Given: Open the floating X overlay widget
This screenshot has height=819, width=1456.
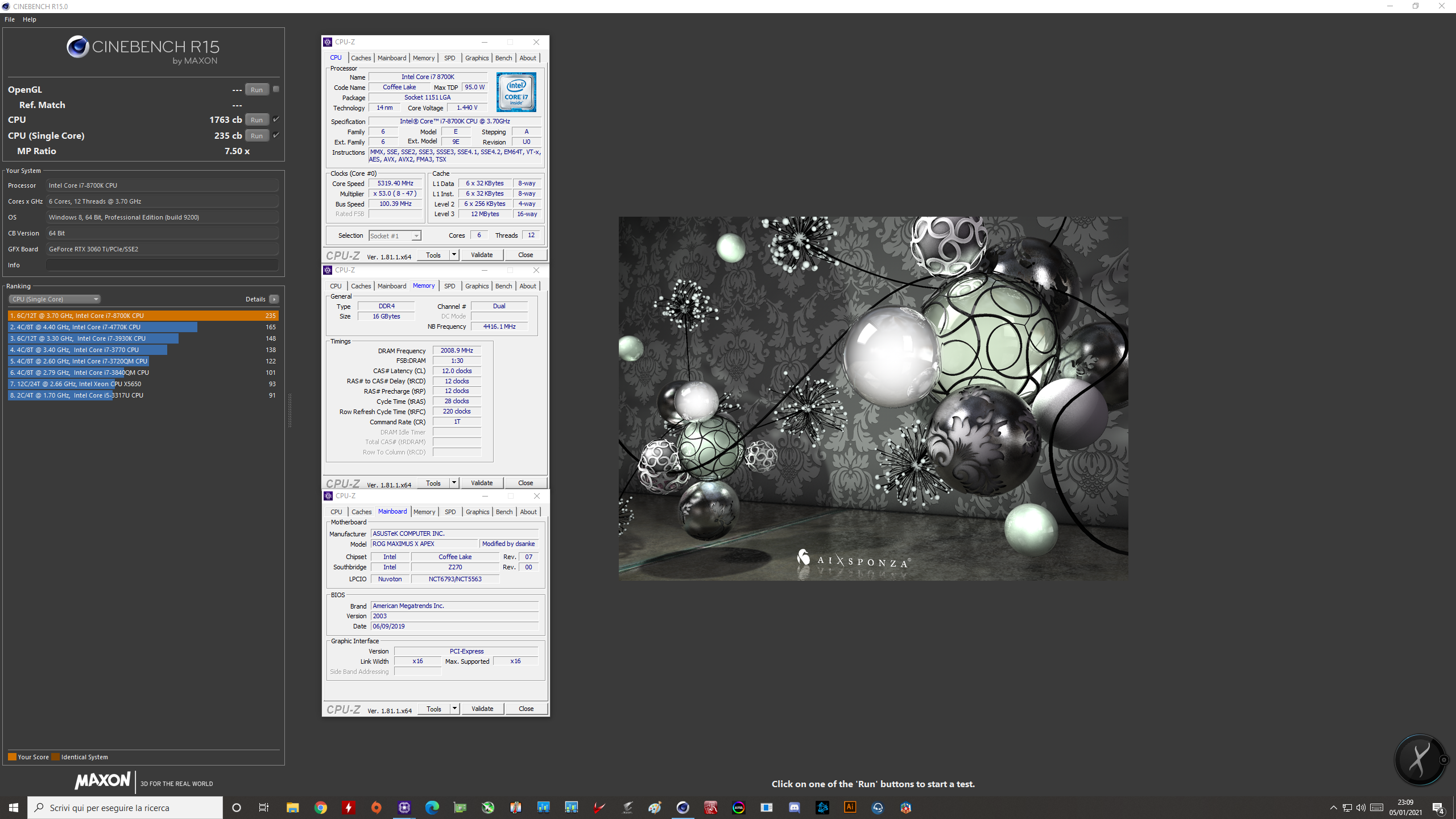Looking at the screenshot, I should [x=1419, y=760].
